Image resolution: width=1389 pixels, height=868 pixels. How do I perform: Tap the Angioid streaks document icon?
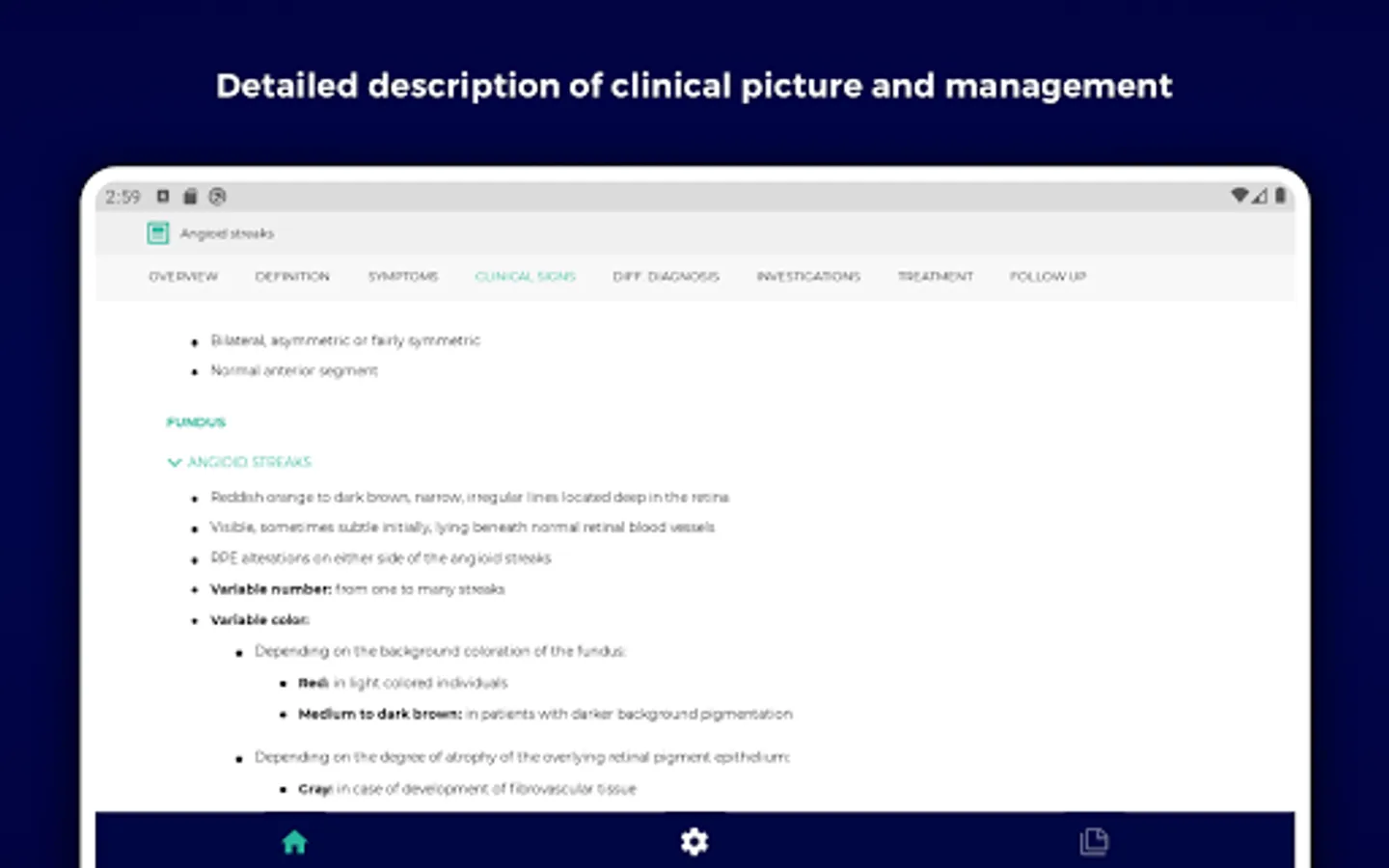(x=158, y=233)
